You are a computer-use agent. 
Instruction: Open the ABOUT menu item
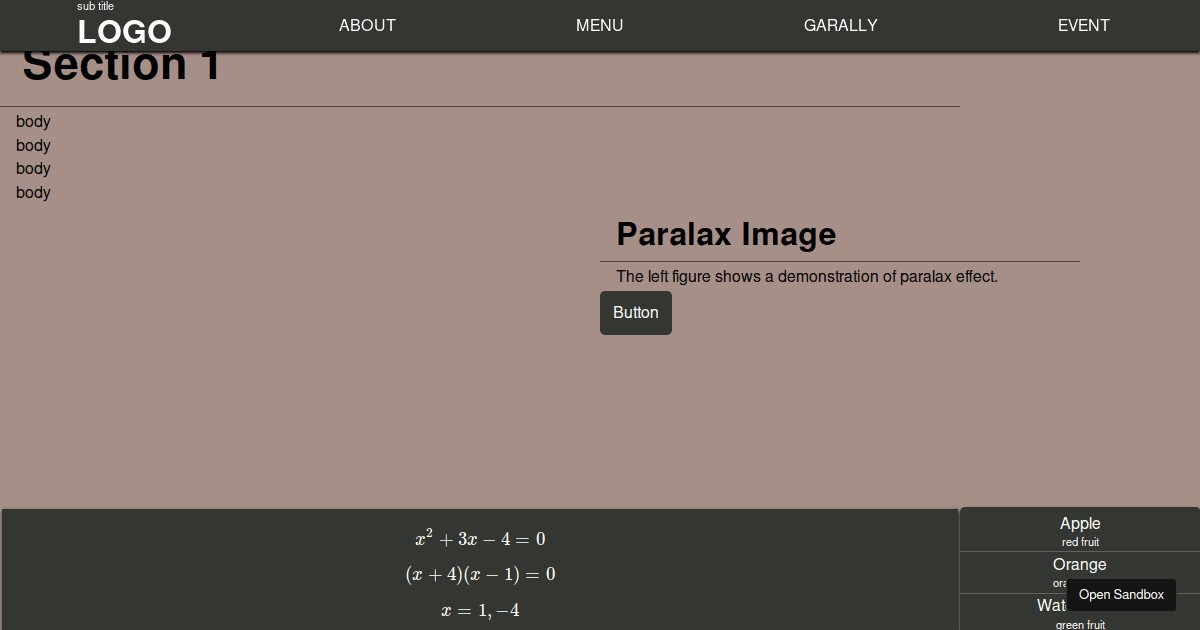(x=367, y=26)
